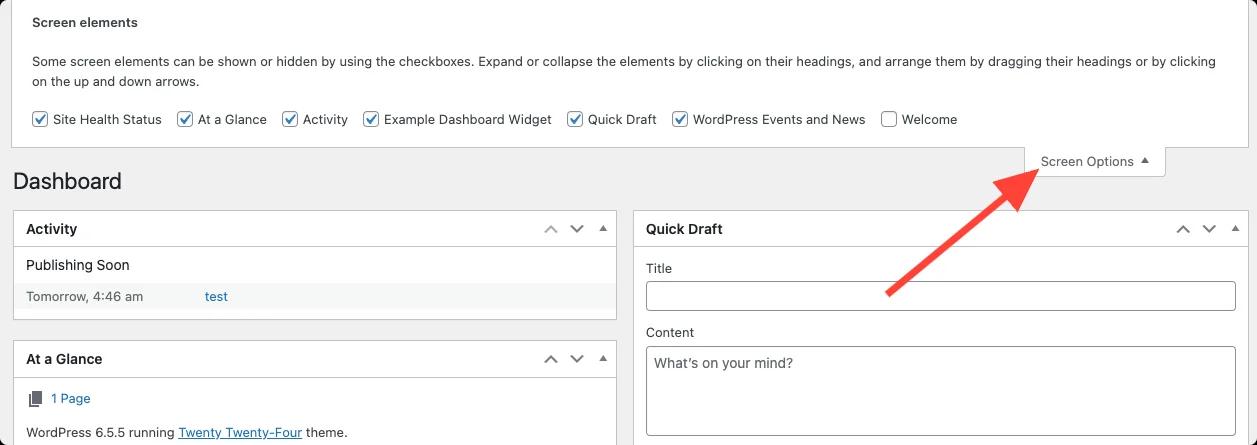Image resolution: width=1257 pixels, height=445 pixels.
Task: Toggle the At a Glance panel triangle
Action: pos(603,359)
